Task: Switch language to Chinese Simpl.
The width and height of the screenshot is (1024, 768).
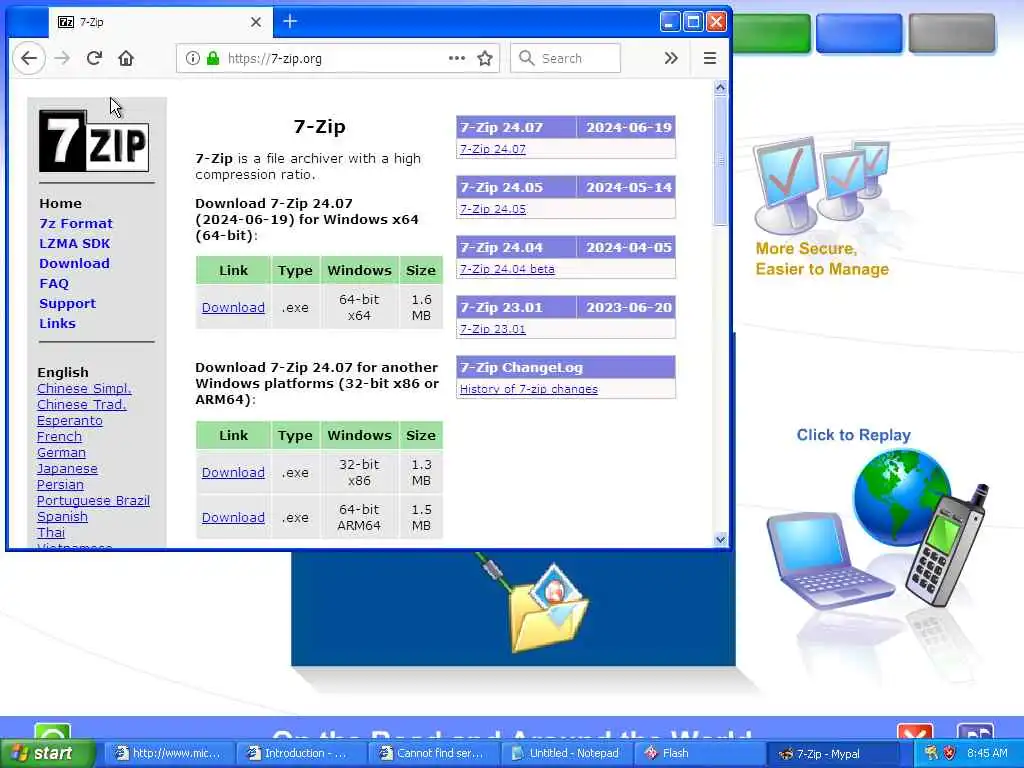Action: coord(84,389)
